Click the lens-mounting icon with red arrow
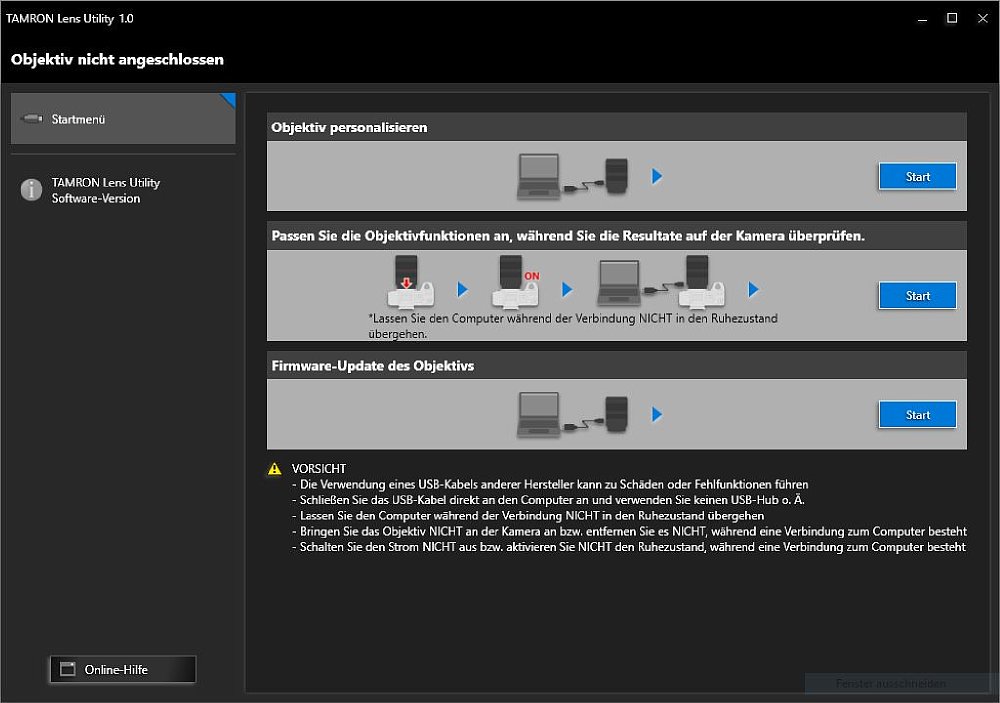The width and height of the screenshot is (1000, 703). (x=410, y=283)
